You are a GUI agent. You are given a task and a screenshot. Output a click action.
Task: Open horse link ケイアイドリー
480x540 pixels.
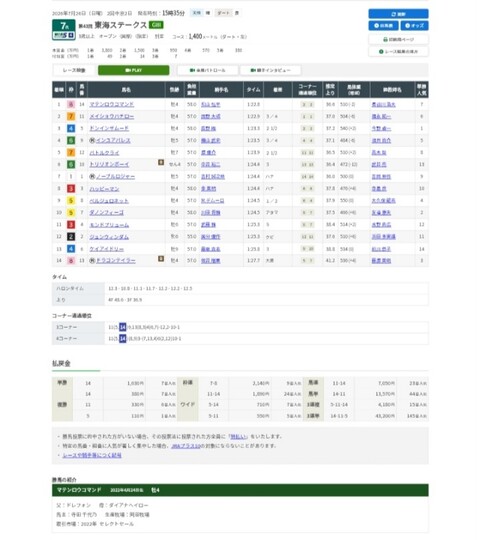(x=106, y=249)
